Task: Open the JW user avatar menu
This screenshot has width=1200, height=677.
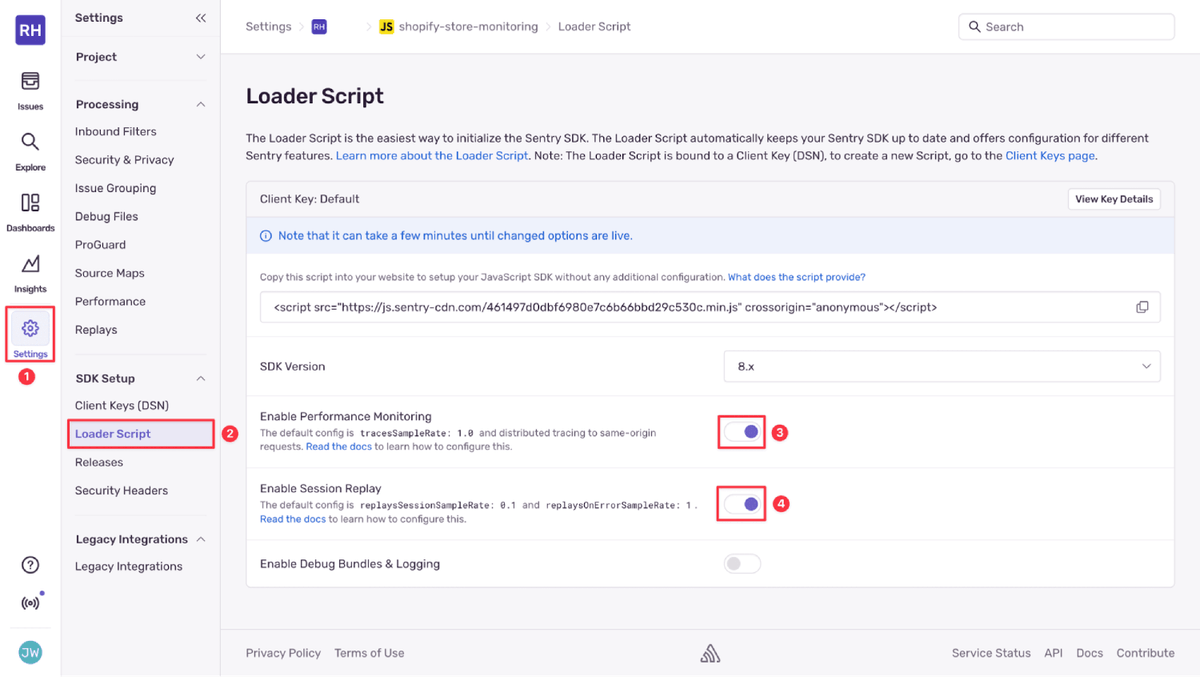Action: click(x=30, y=652)
